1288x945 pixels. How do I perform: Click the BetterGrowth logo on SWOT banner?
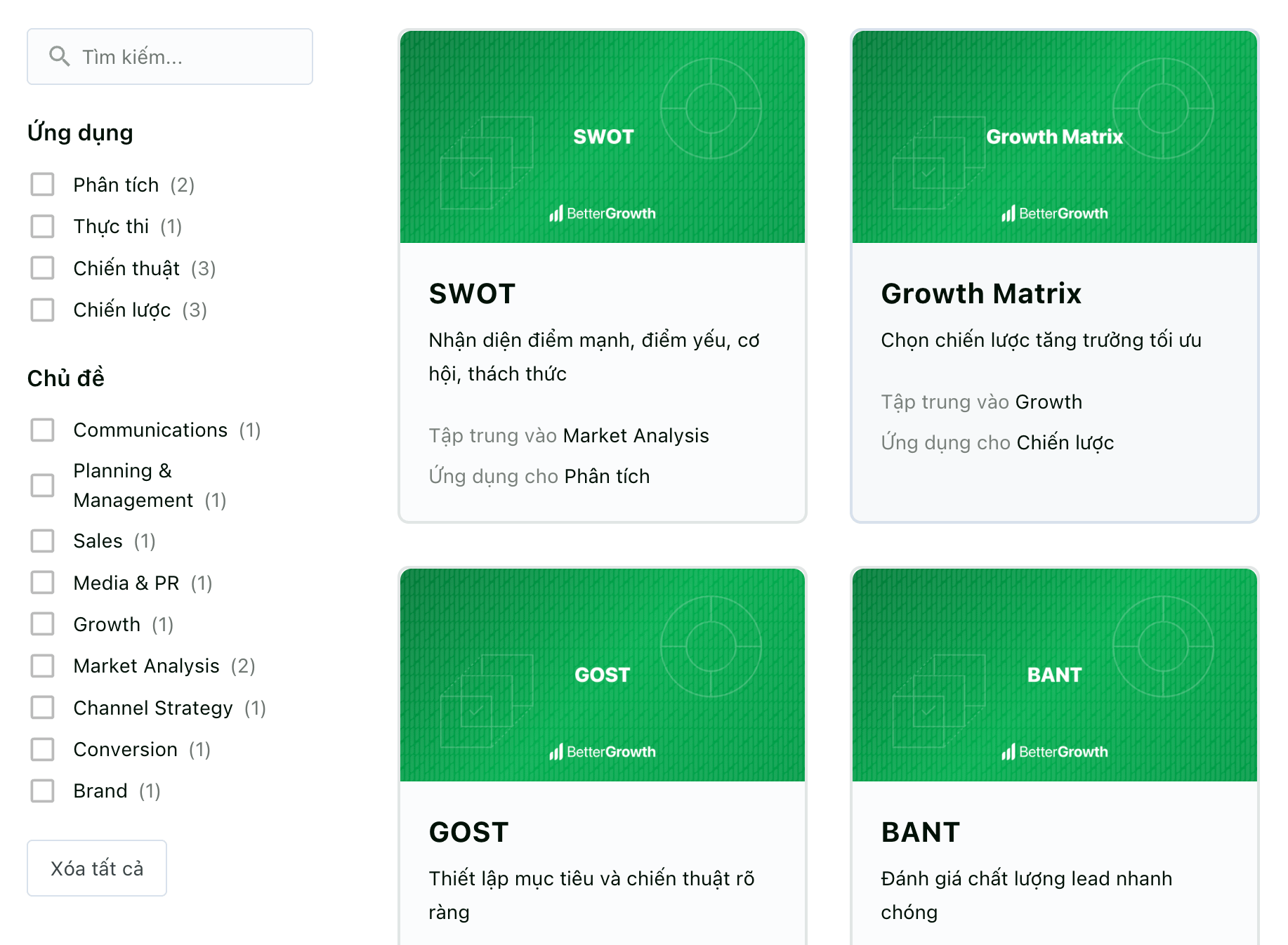coord(603,213)
